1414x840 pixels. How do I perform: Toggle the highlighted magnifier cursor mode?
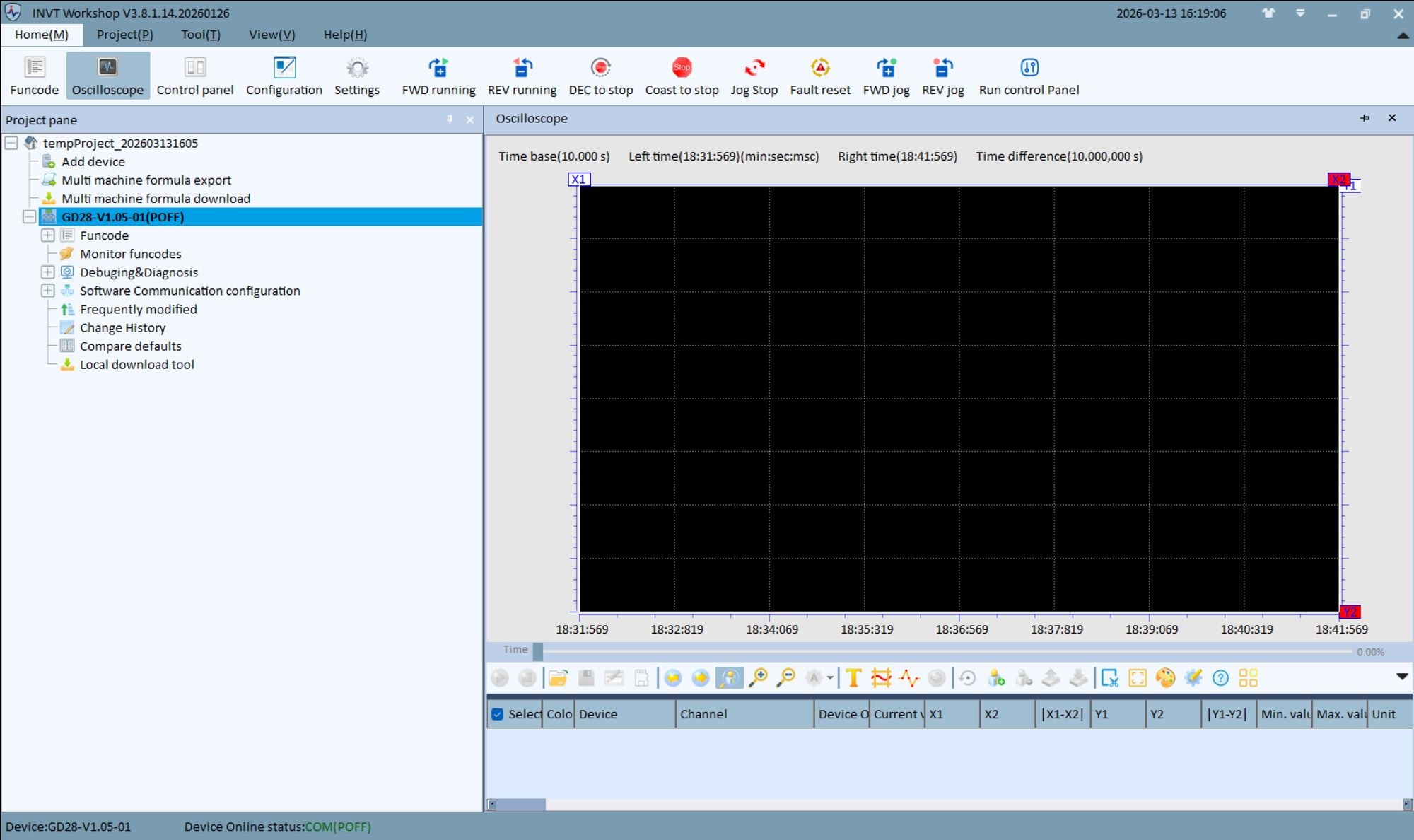coord(729,677)
